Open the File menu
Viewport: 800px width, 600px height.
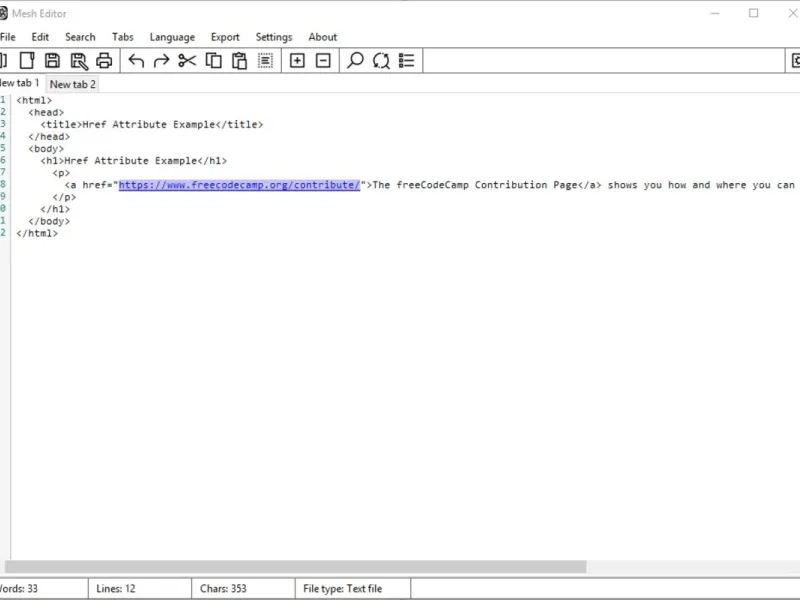point(8,37)
